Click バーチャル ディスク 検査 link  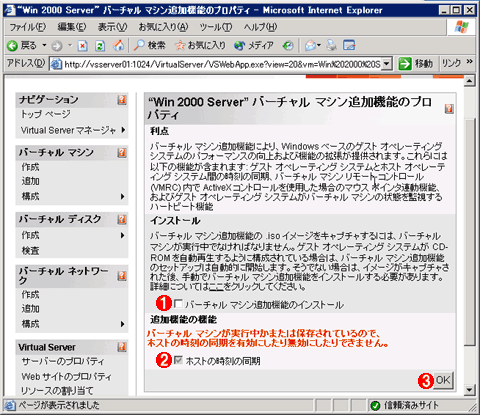coord(30,251)
